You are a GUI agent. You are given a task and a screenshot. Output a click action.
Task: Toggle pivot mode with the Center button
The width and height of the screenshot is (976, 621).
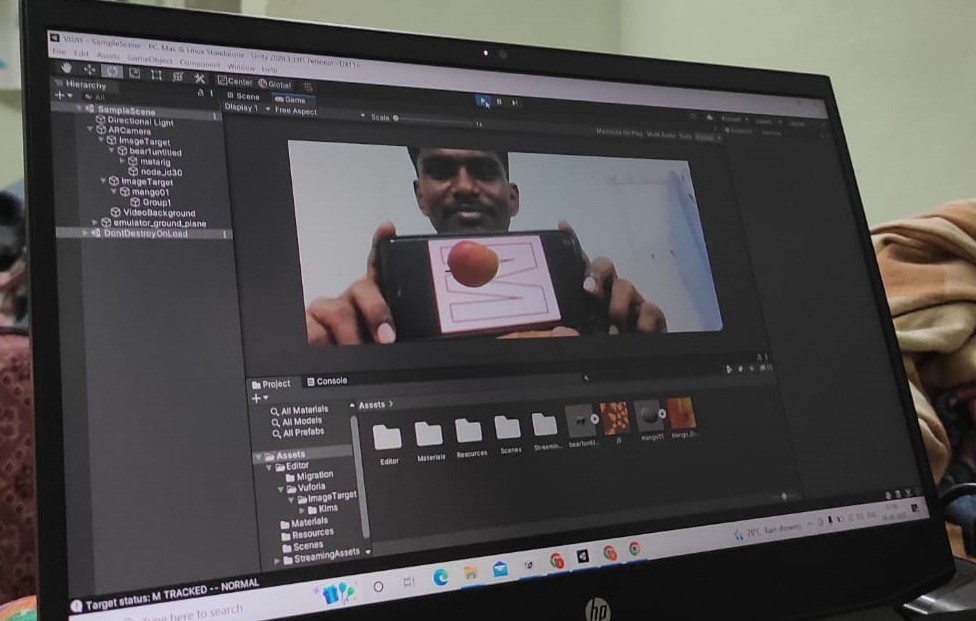(235, 81)
